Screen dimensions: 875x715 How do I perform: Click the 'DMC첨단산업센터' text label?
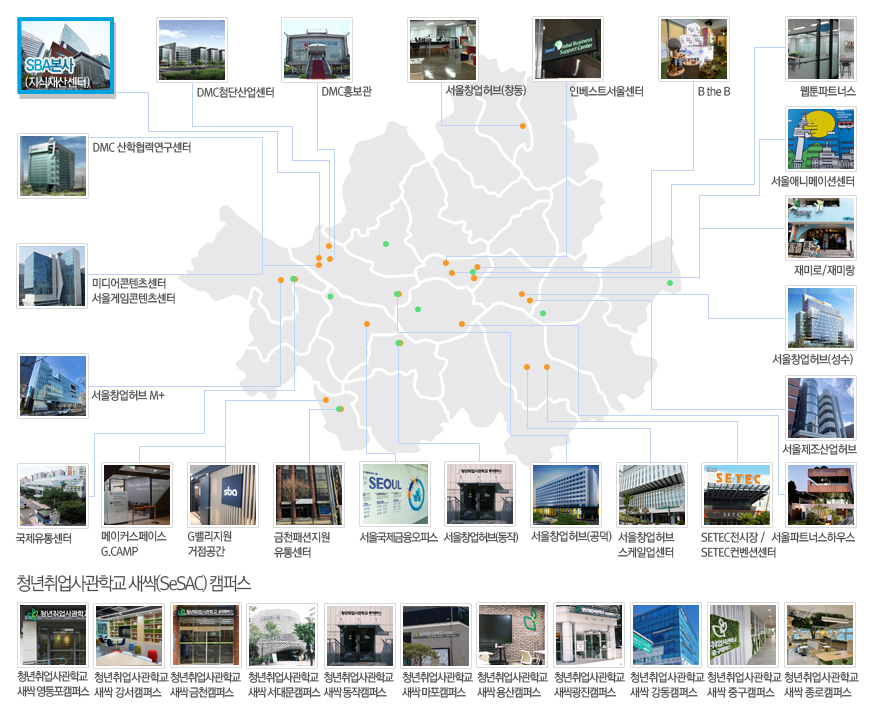[235, 92]
